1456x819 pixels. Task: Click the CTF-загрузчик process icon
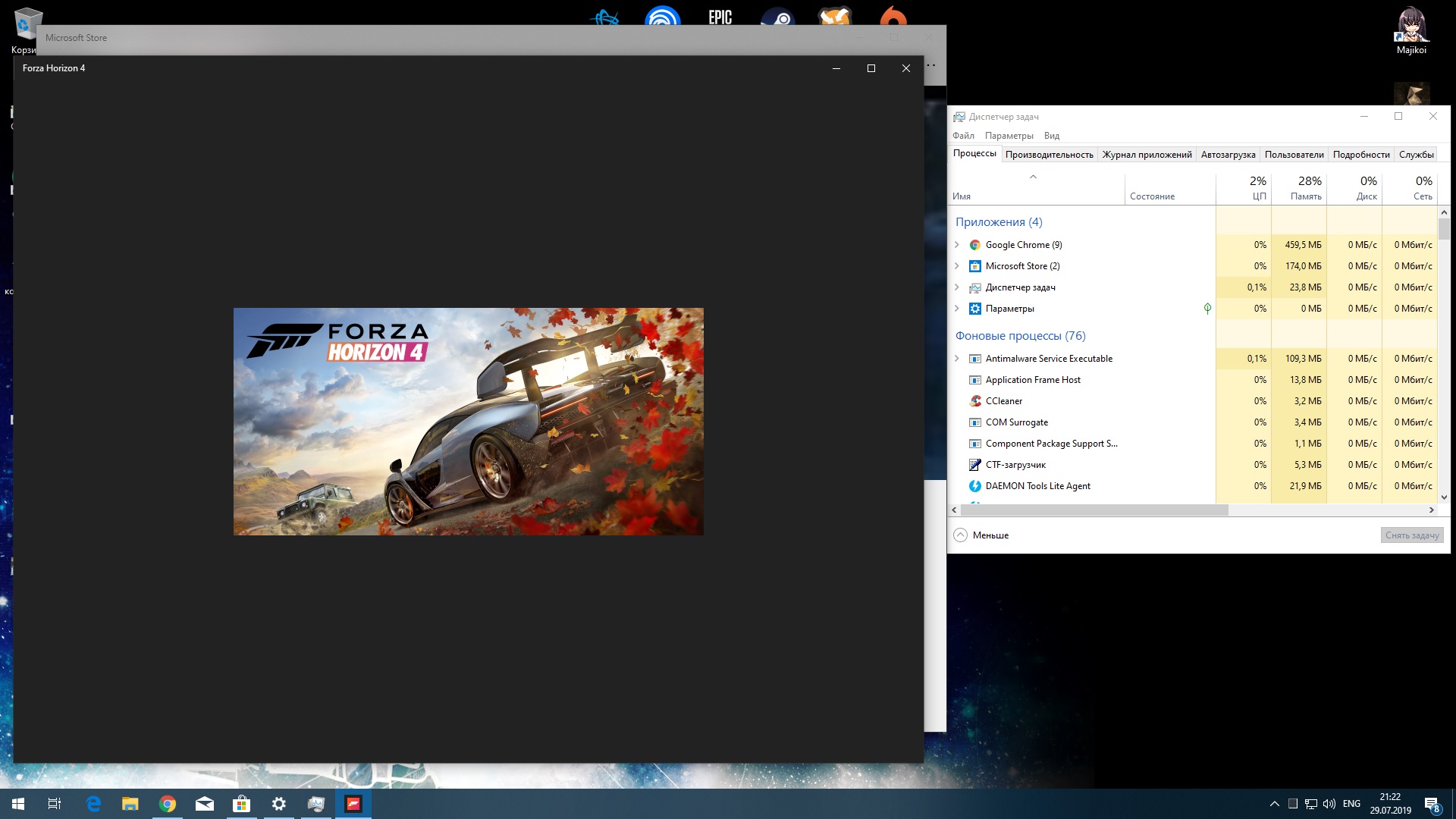click(x=975, y=465)
